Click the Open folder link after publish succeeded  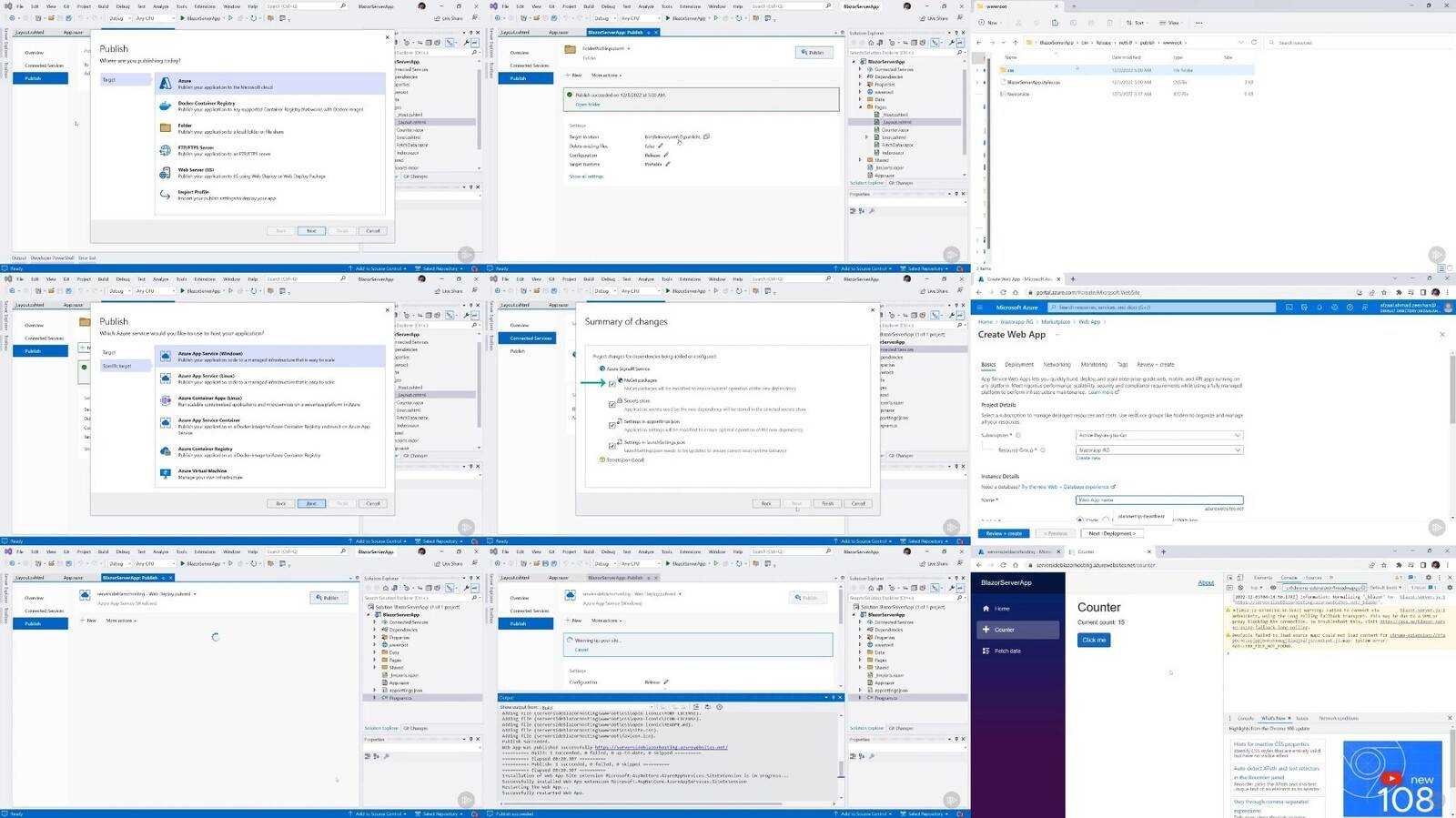point(588,105)
